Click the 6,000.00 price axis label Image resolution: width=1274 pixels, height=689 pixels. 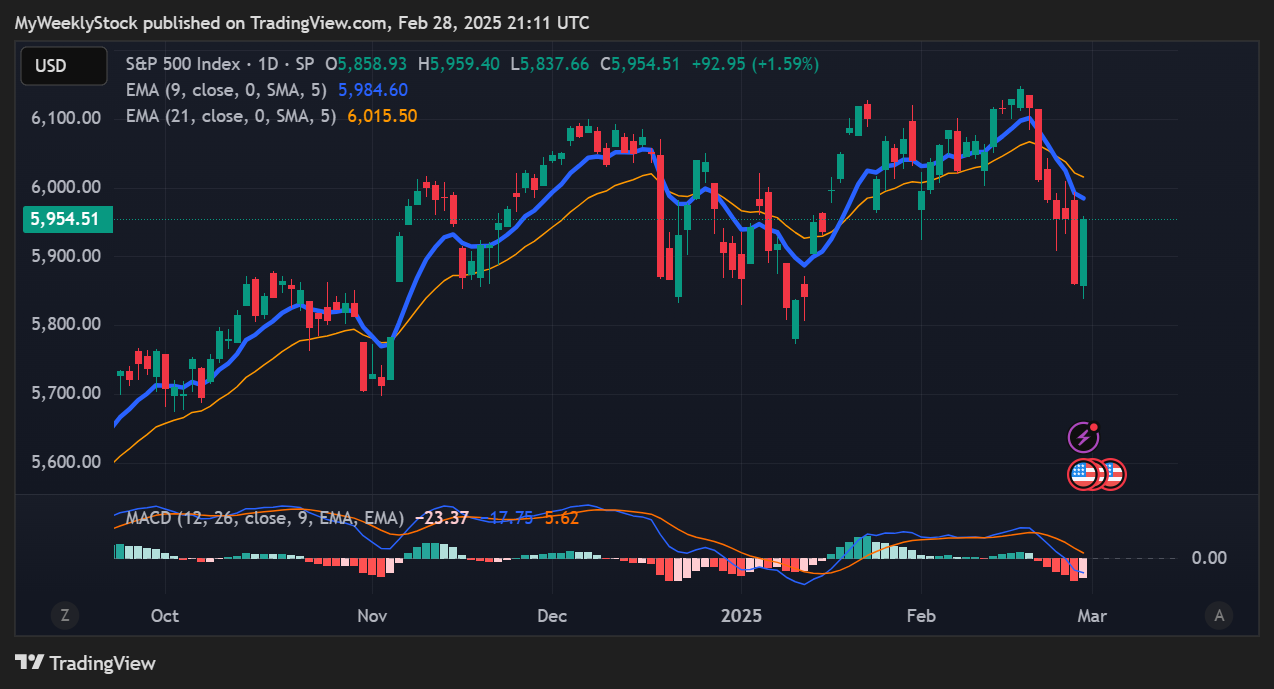(x=66, y=187)
